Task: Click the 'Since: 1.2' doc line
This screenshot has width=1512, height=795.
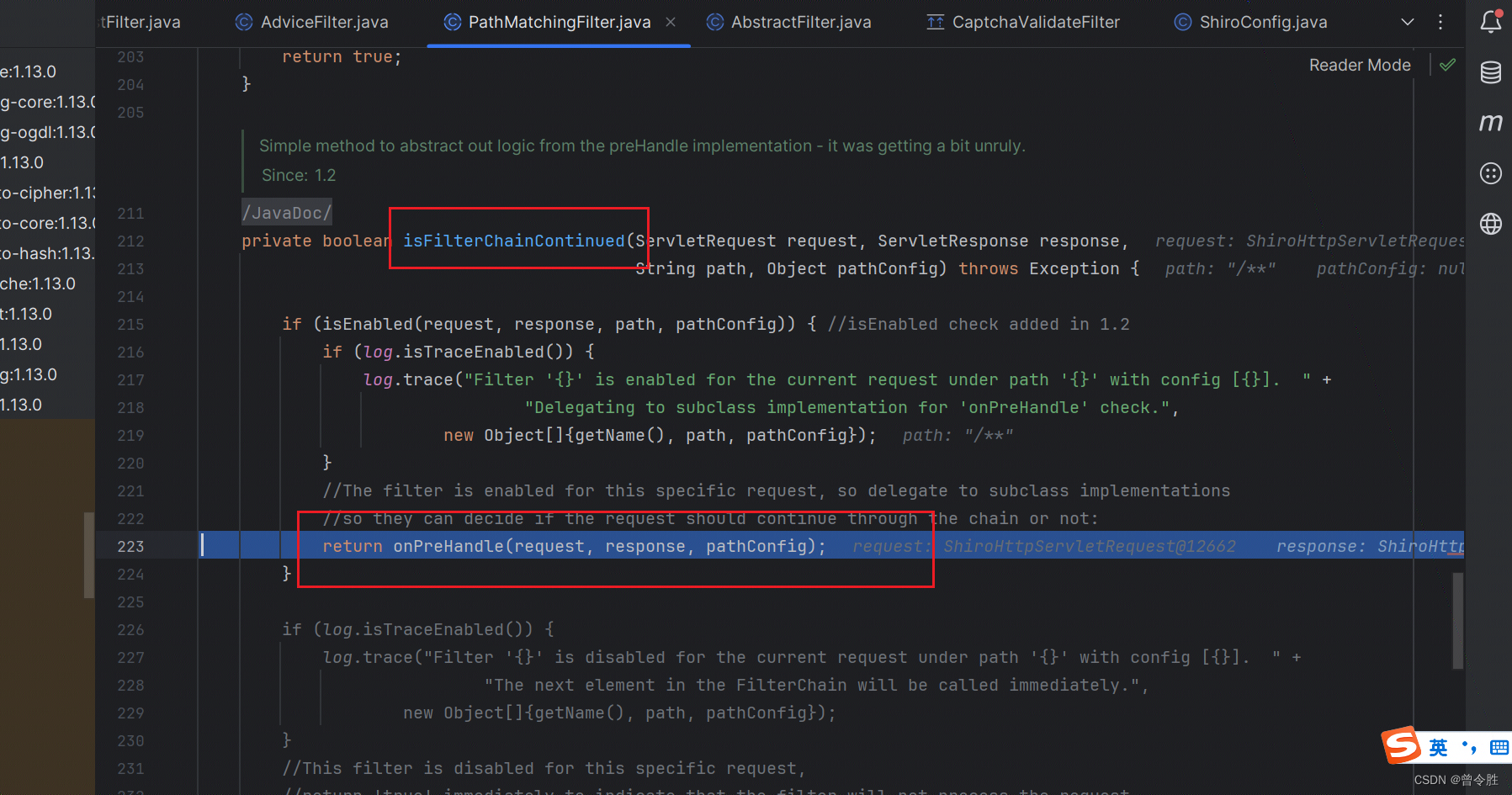Action: tap(299, 175)
